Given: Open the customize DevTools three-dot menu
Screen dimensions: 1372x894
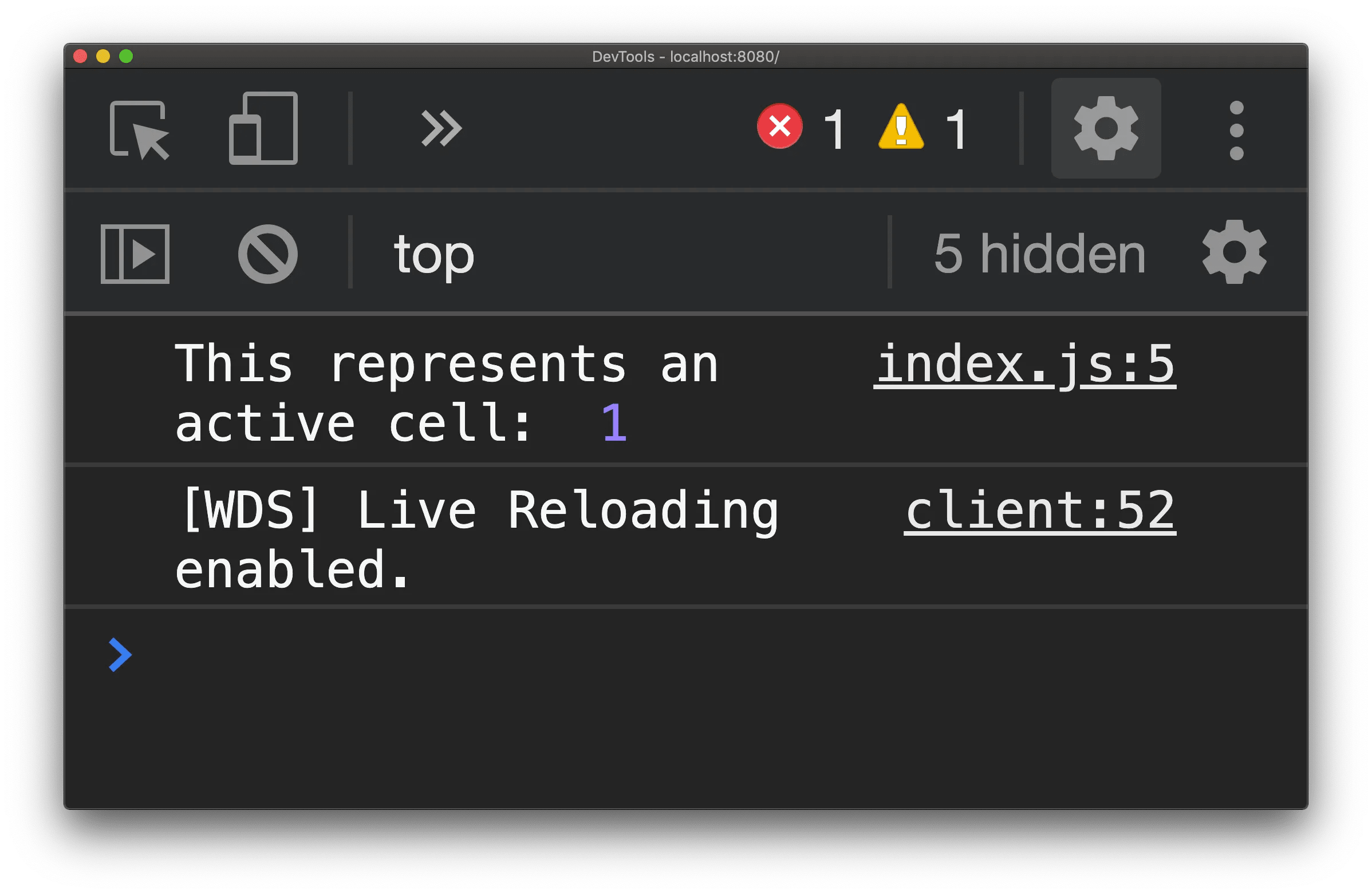Looking at the screenshot, I should 1235,129.
